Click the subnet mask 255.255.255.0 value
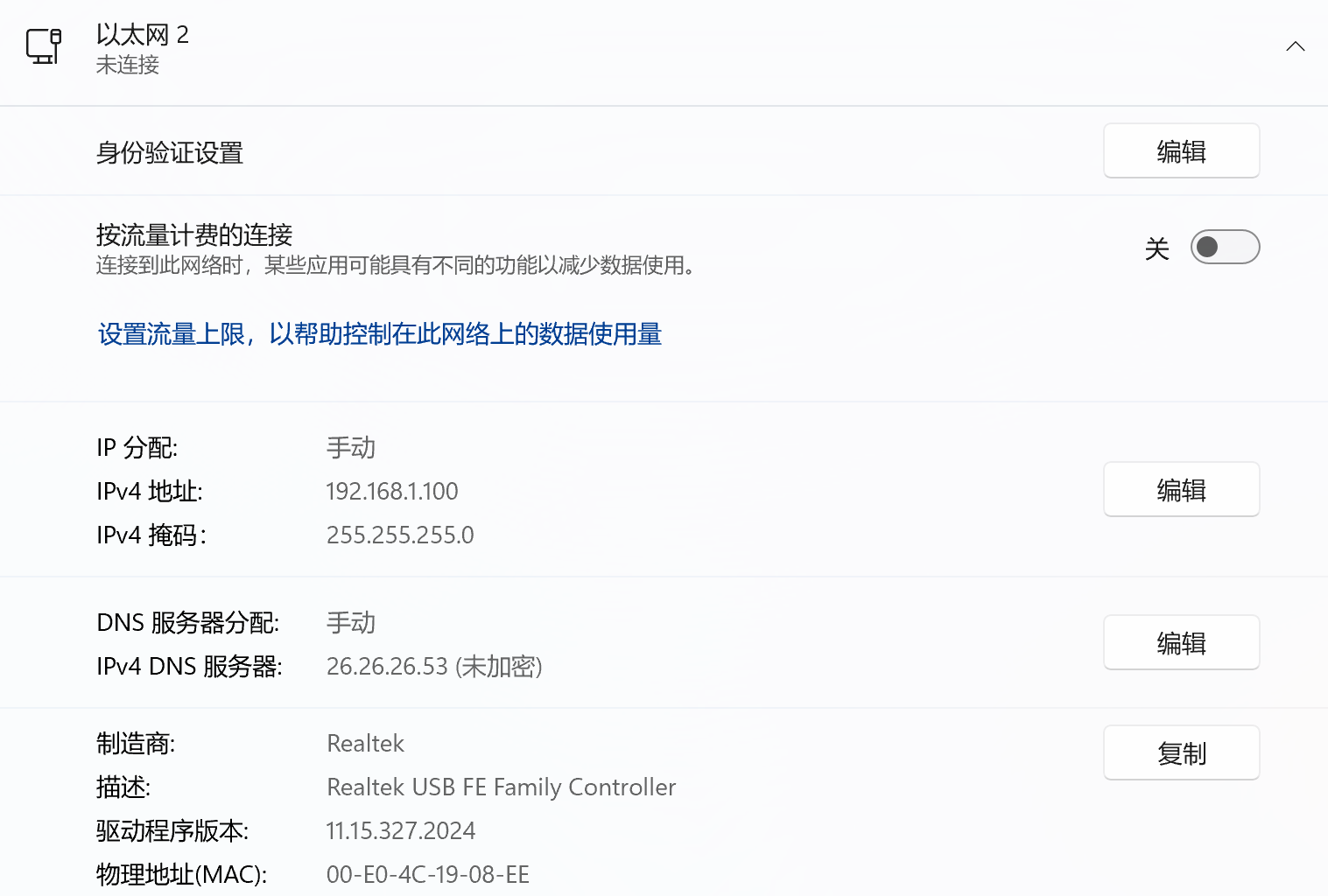The height and width of the screenshot is (896, 1328). click(x=400, y=535)
